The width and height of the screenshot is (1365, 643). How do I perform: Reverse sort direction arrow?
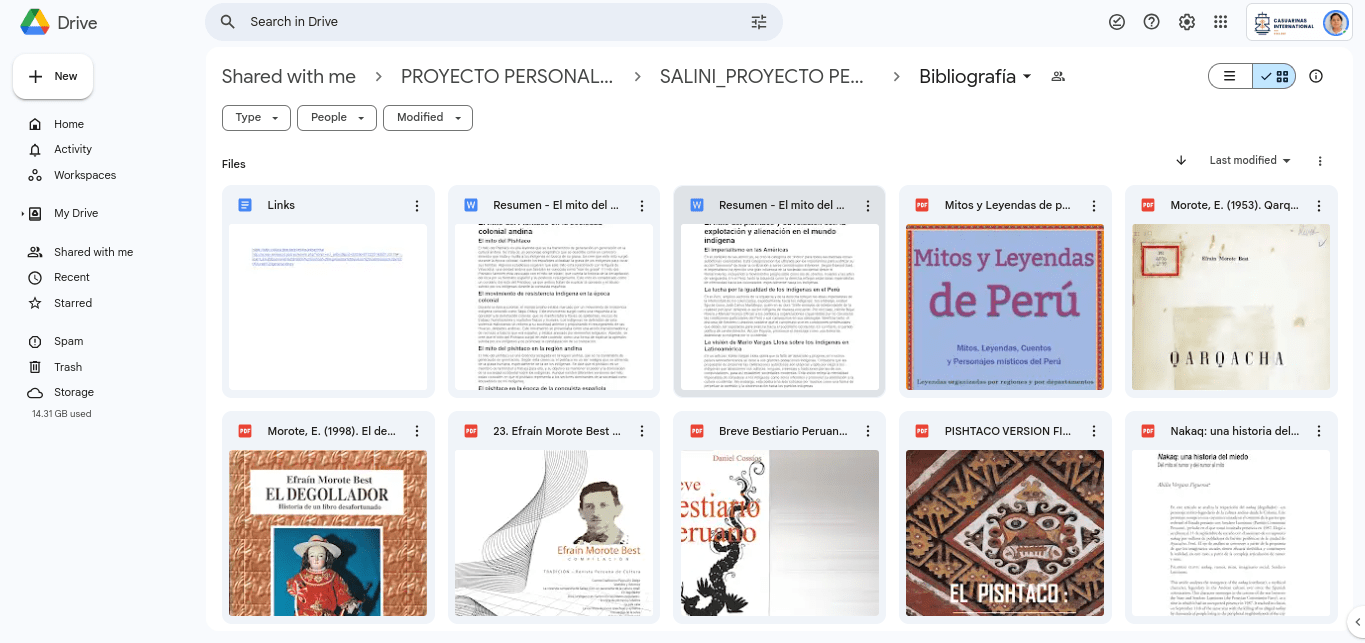(x=1181, y=161)
